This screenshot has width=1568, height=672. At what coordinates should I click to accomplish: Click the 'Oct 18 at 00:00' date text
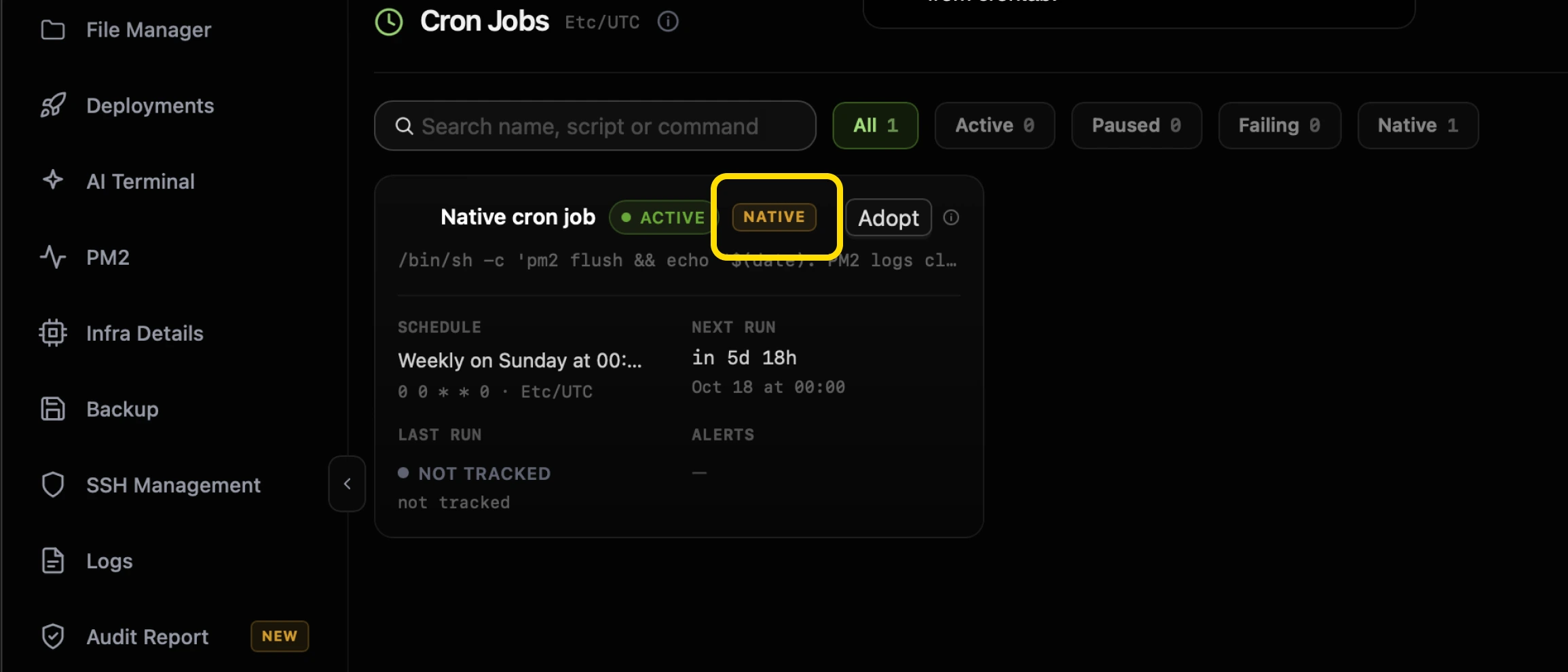coord(768,387)
